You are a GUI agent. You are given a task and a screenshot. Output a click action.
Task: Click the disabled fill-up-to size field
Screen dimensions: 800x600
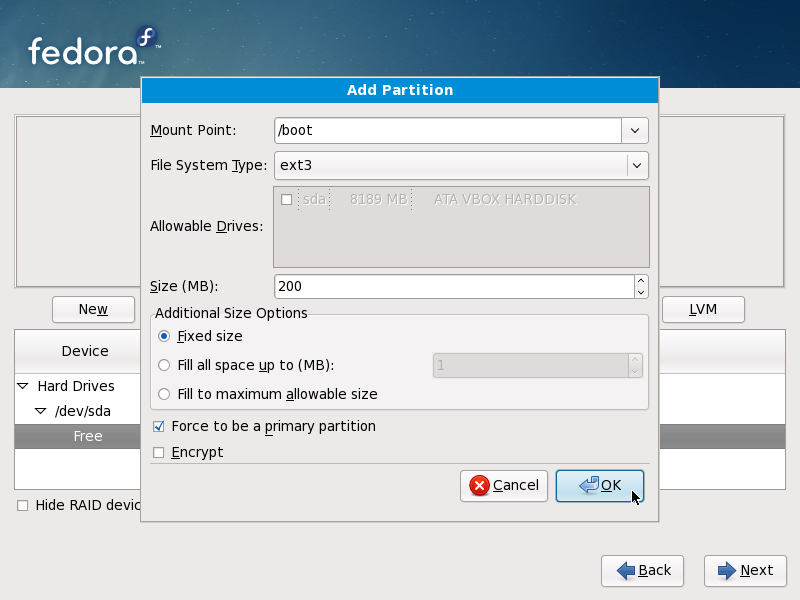pyautogui.click(x=531, y=365)
